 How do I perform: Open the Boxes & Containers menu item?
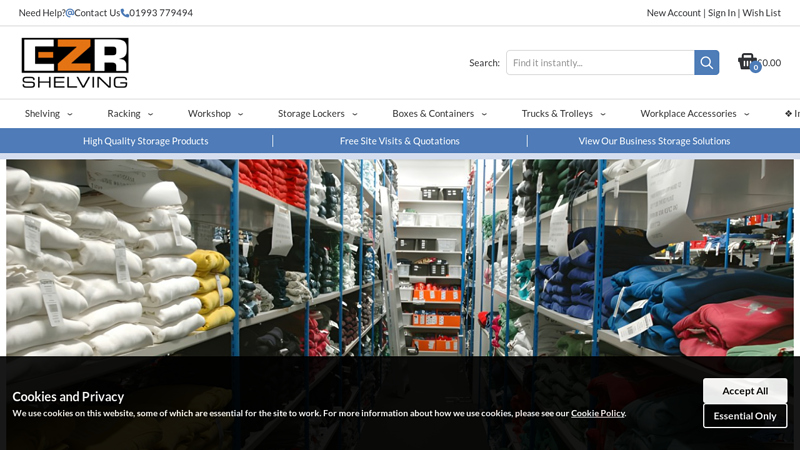[x=433, y=114]
